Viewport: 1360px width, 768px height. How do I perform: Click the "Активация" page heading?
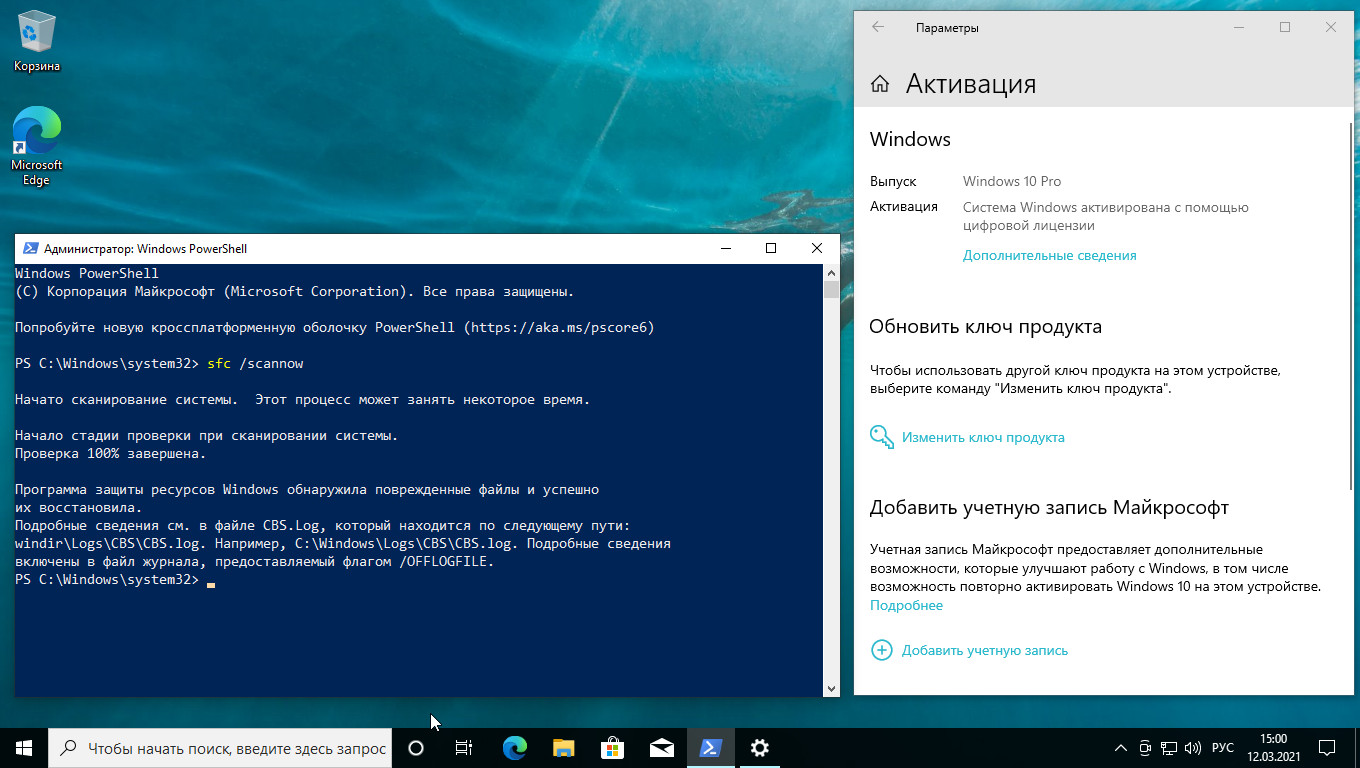click(x=971, y=84)
